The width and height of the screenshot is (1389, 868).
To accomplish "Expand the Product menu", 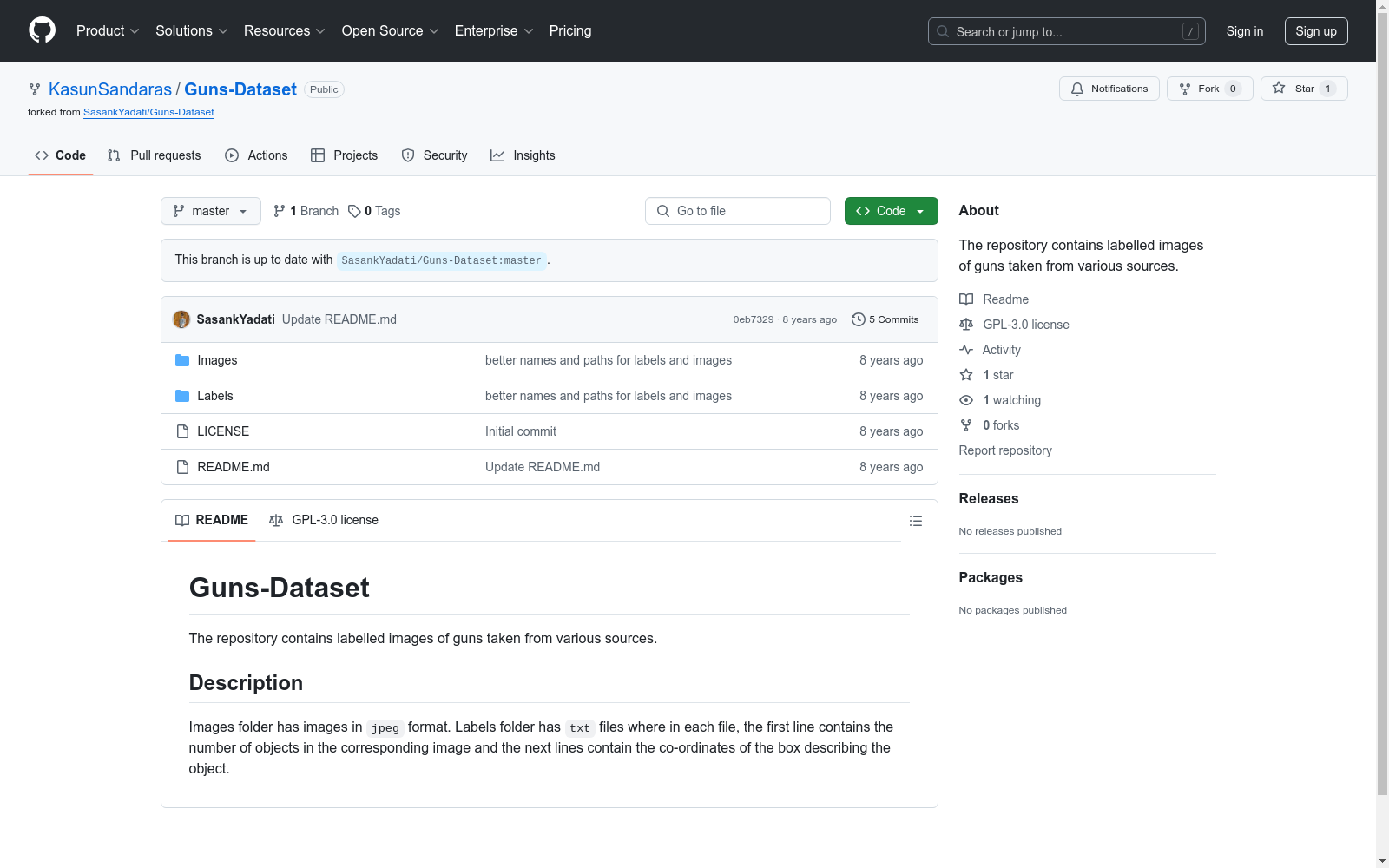I will [108, 30].
